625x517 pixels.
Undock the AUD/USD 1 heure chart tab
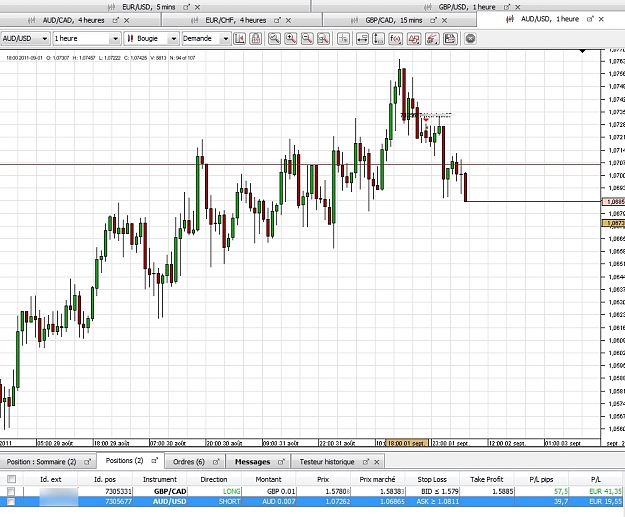590,19
